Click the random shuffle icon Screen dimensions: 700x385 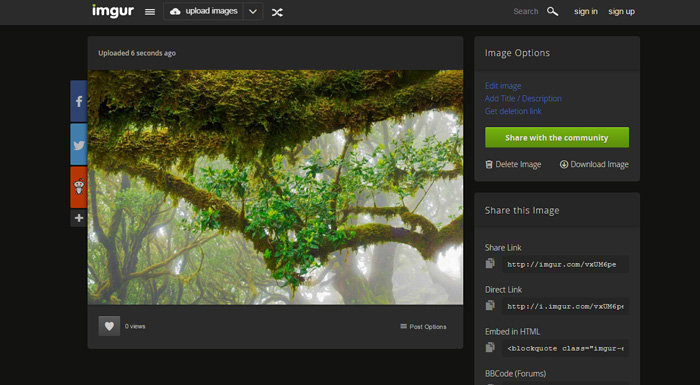[277, 13]
